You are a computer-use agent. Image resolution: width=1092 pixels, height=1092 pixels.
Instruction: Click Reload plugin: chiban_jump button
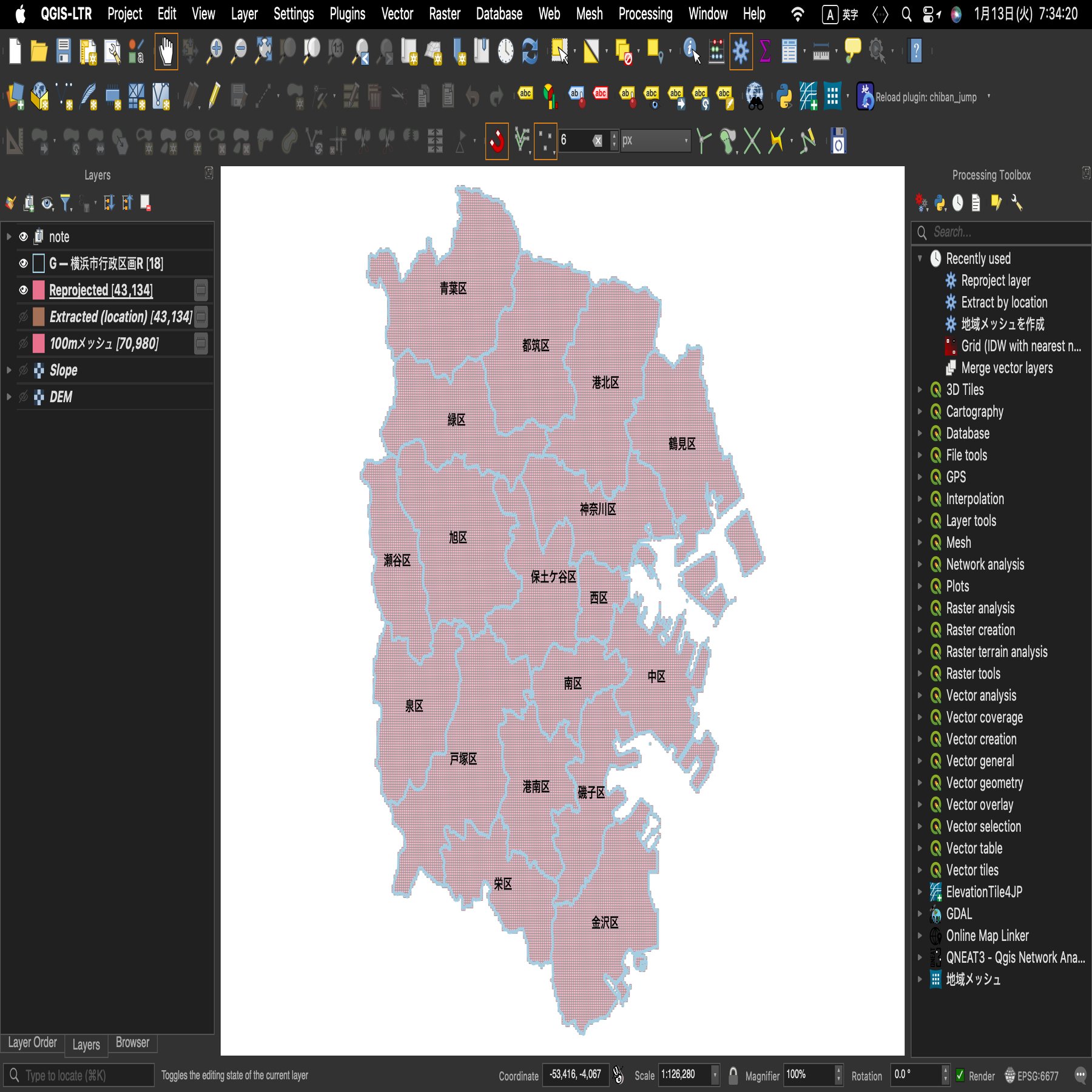[x=926, y=96]
